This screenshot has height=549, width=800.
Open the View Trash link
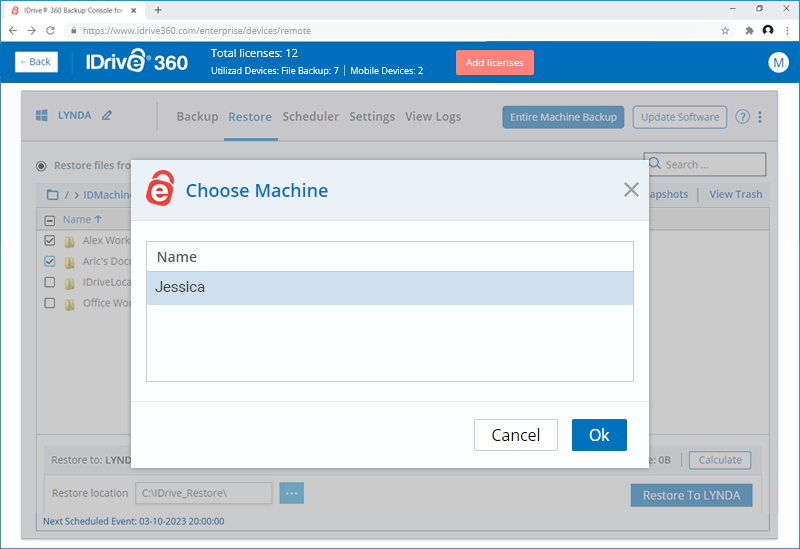[735, 194]
